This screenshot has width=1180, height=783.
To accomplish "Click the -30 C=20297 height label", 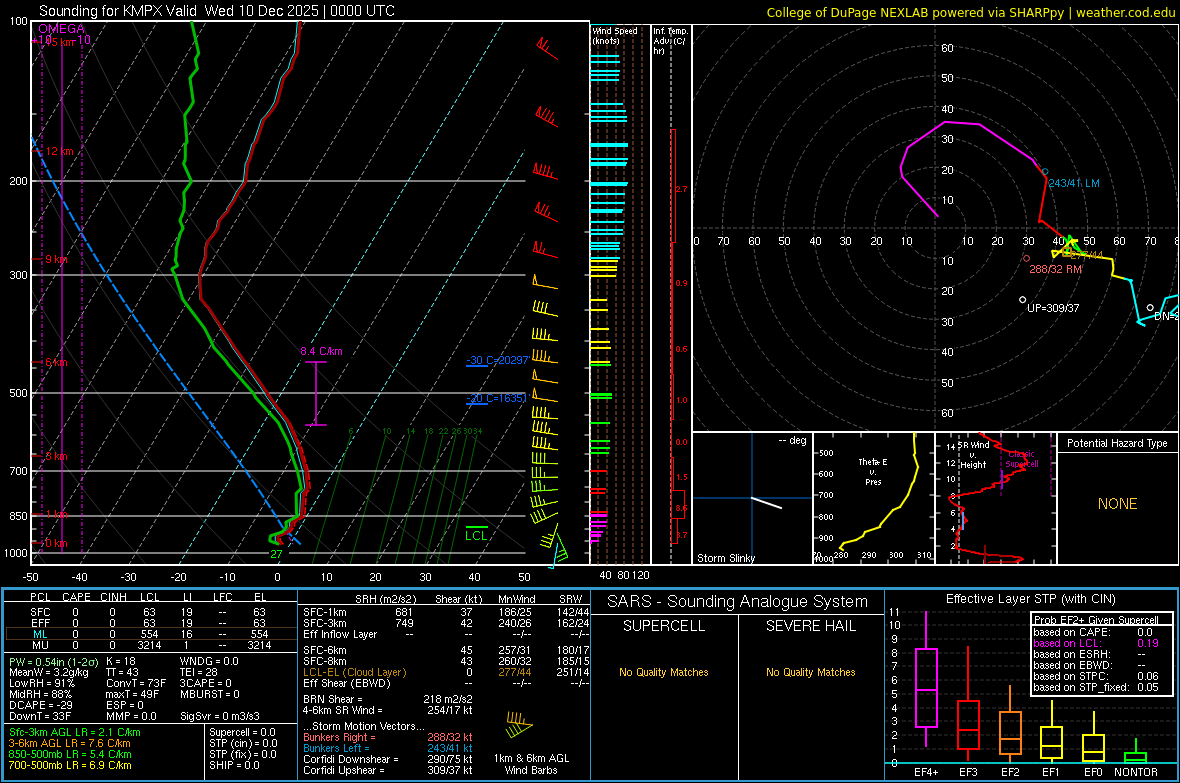I will (x=497, y=360).
